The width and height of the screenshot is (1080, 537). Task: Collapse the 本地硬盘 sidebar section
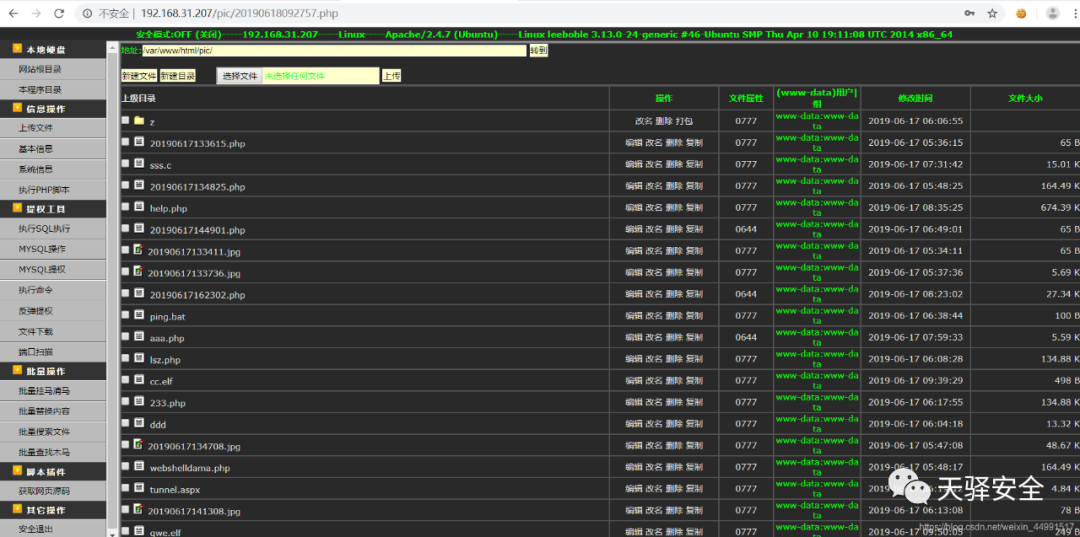coord(53,50)
